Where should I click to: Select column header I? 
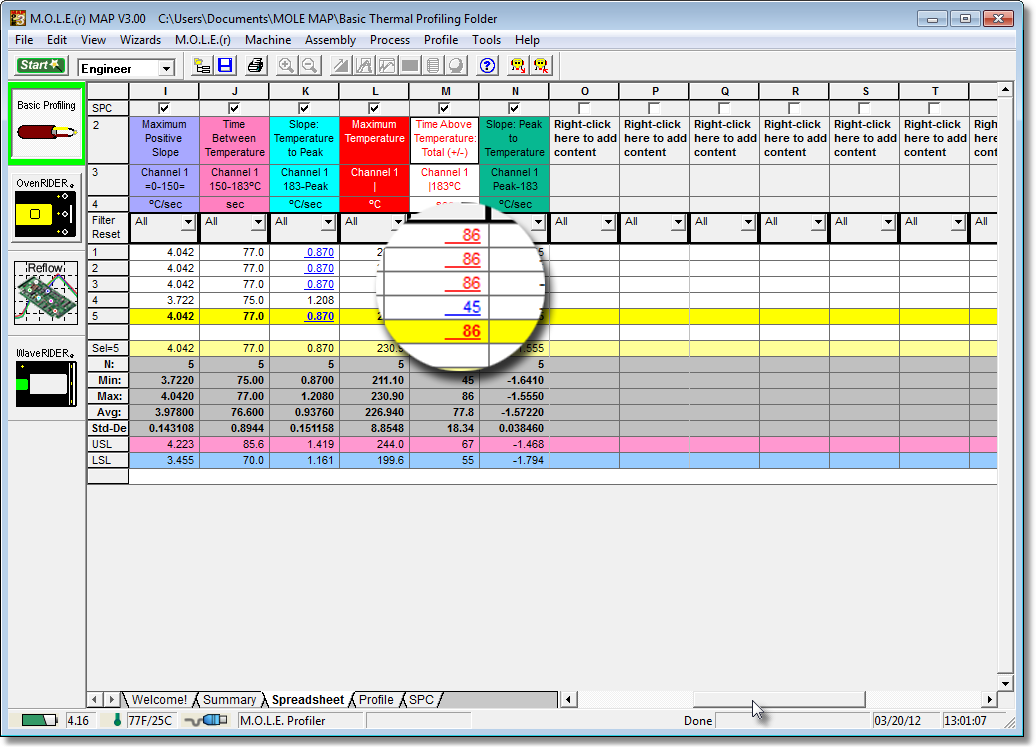[165, 91]
